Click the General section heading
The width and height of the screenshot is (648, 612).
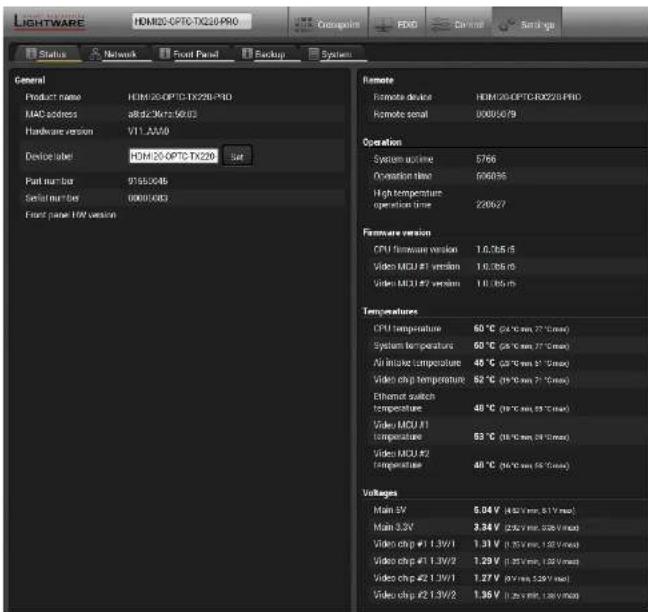[x=30, y=80]
